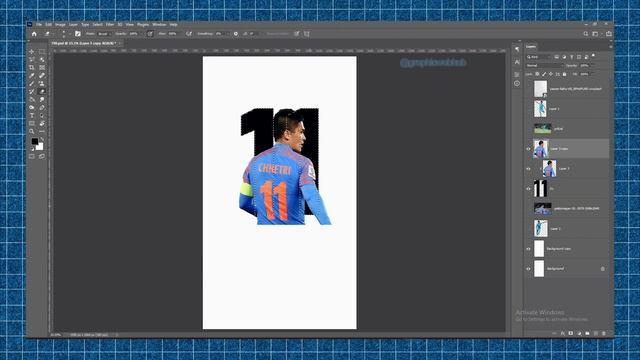Toggle Quick Mask mode

32,156
